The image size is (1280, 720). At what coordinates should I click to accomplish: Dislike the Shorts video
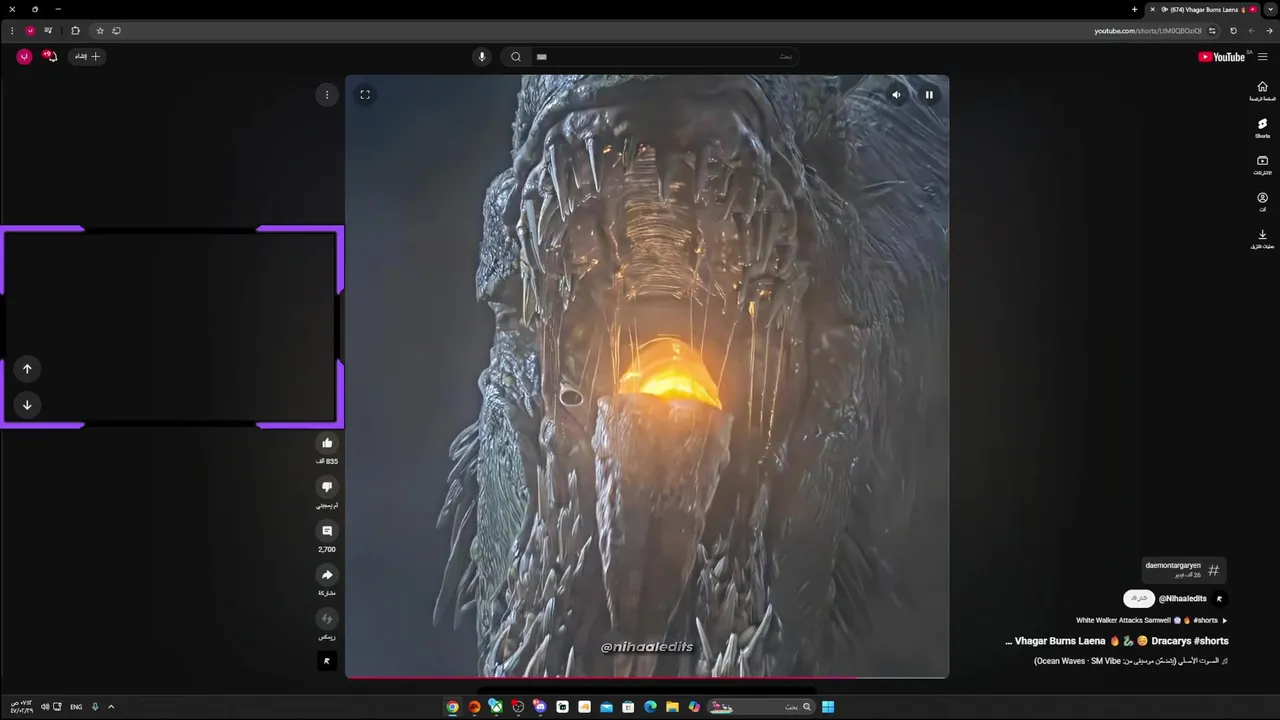pos(327,487)
